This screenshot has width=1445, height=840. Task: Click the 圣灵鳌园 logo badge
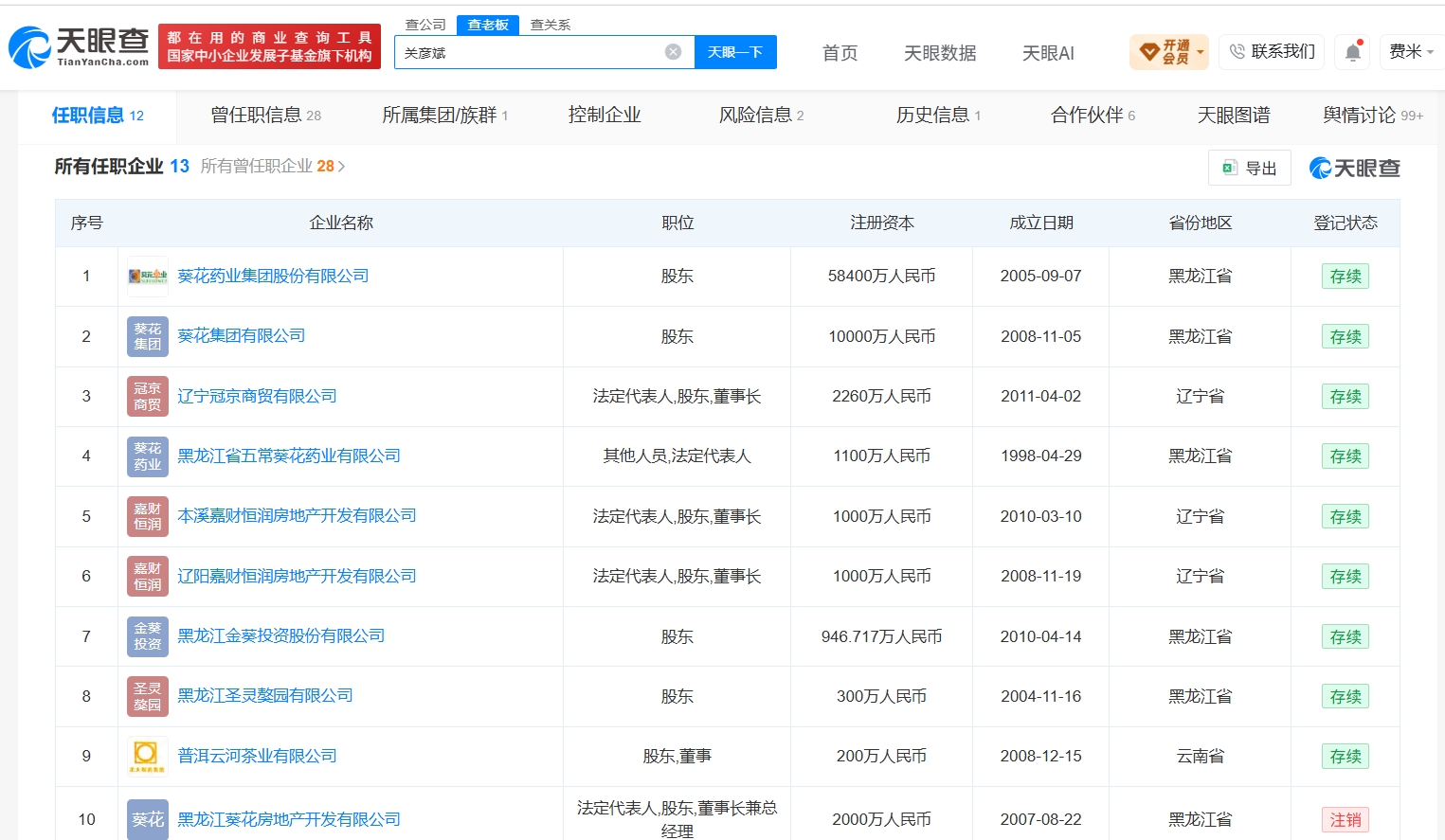coord(148,696)
